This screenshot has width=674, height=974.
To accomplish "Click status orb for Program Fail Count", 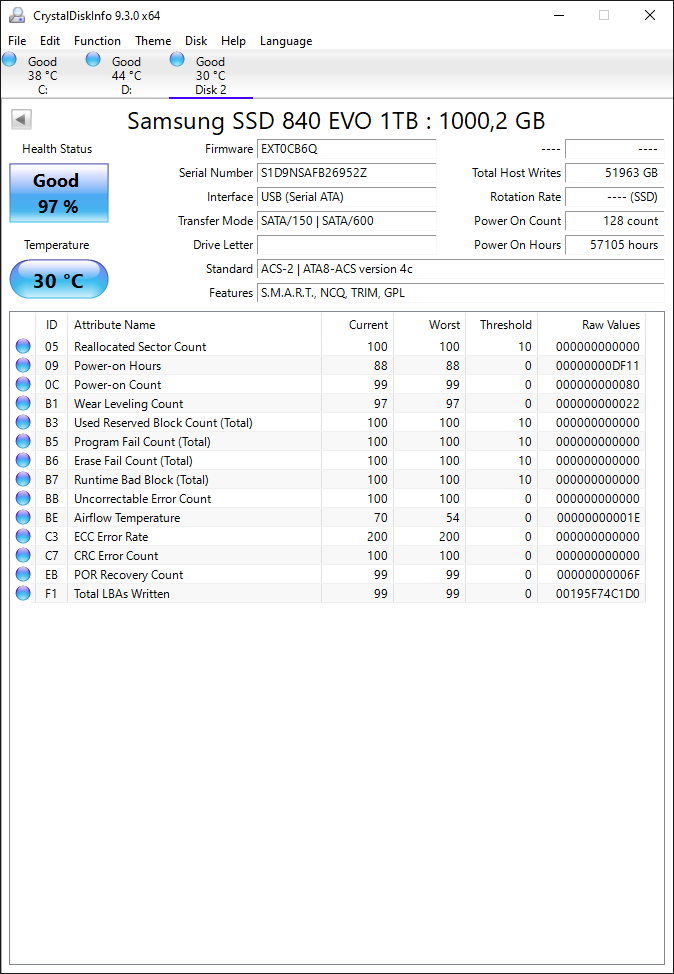I will (x=23, y=442).
